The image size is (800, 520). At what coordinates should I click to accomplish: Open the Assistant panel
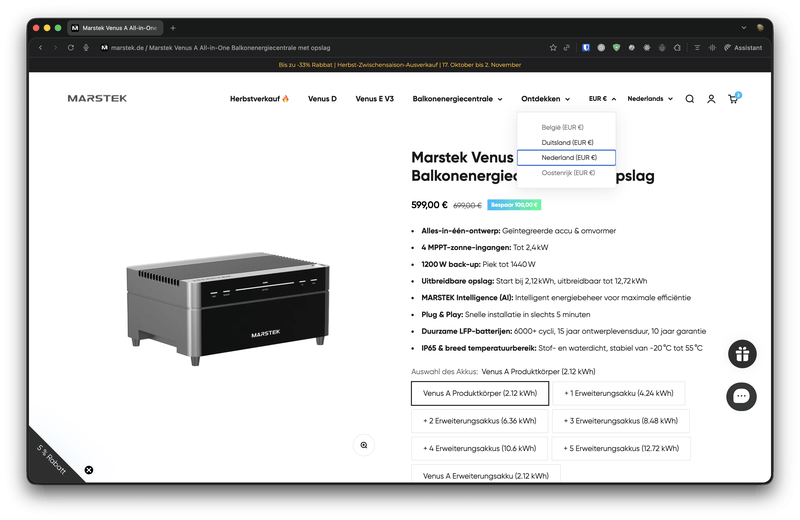click(743, 47)
